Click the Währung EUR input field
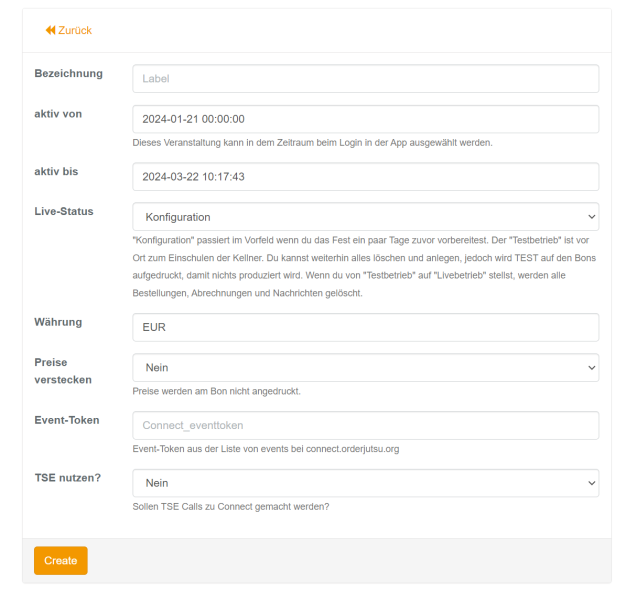626x600 pixels. pyautogui.click(x=365, y=327)
